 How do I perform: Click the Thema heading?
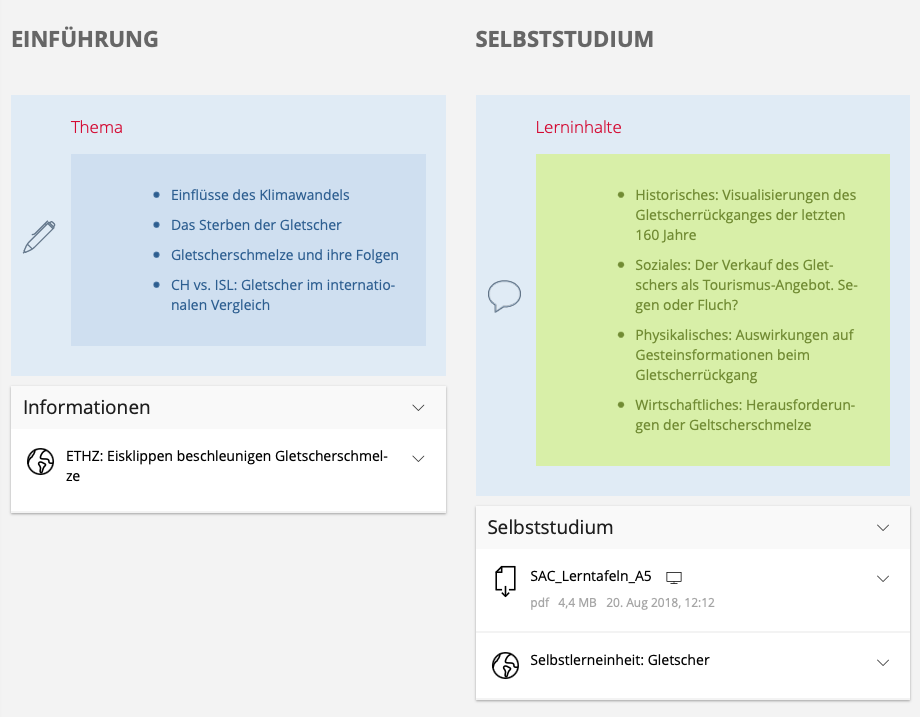coord(97,127)
